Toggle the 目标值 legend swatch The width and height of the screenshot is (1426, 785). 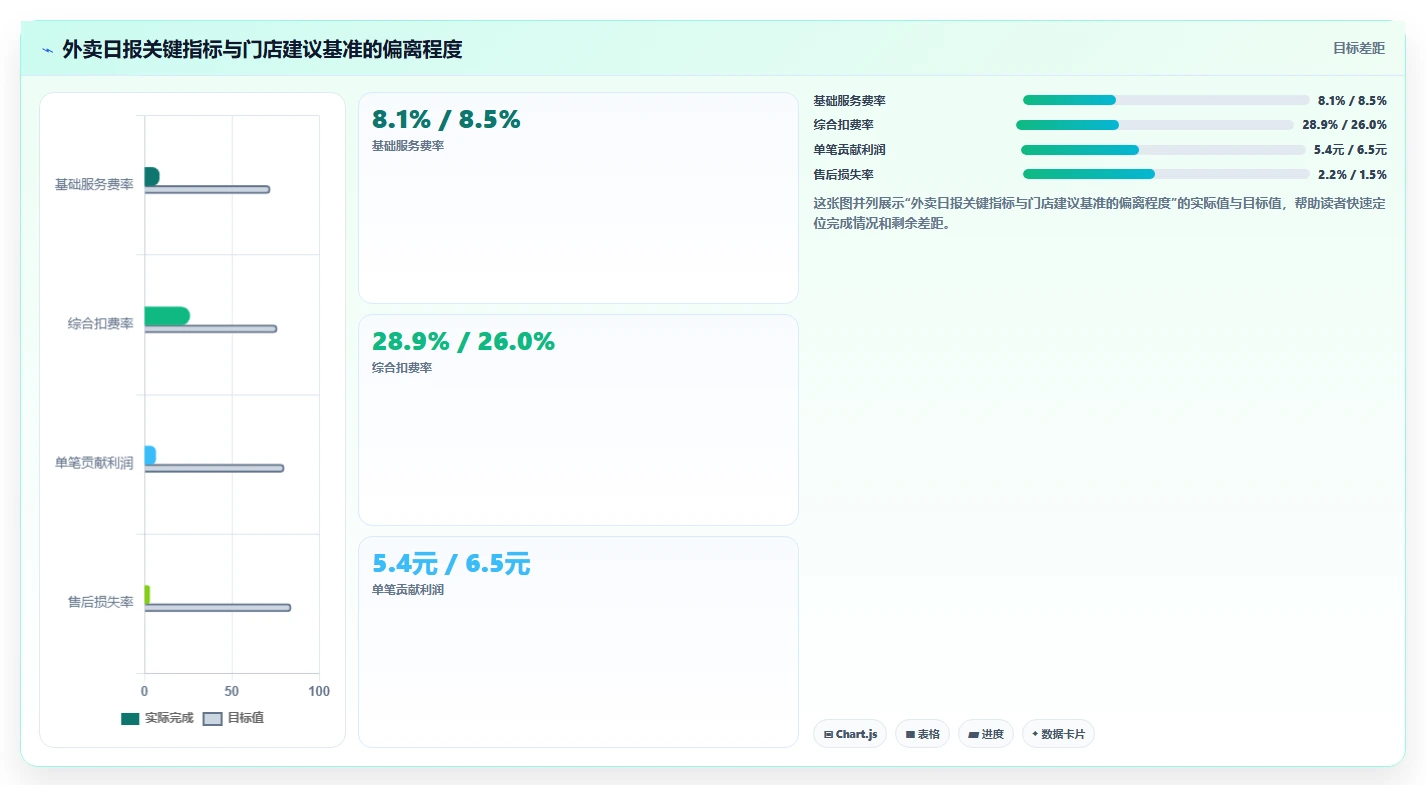point(212,718)
